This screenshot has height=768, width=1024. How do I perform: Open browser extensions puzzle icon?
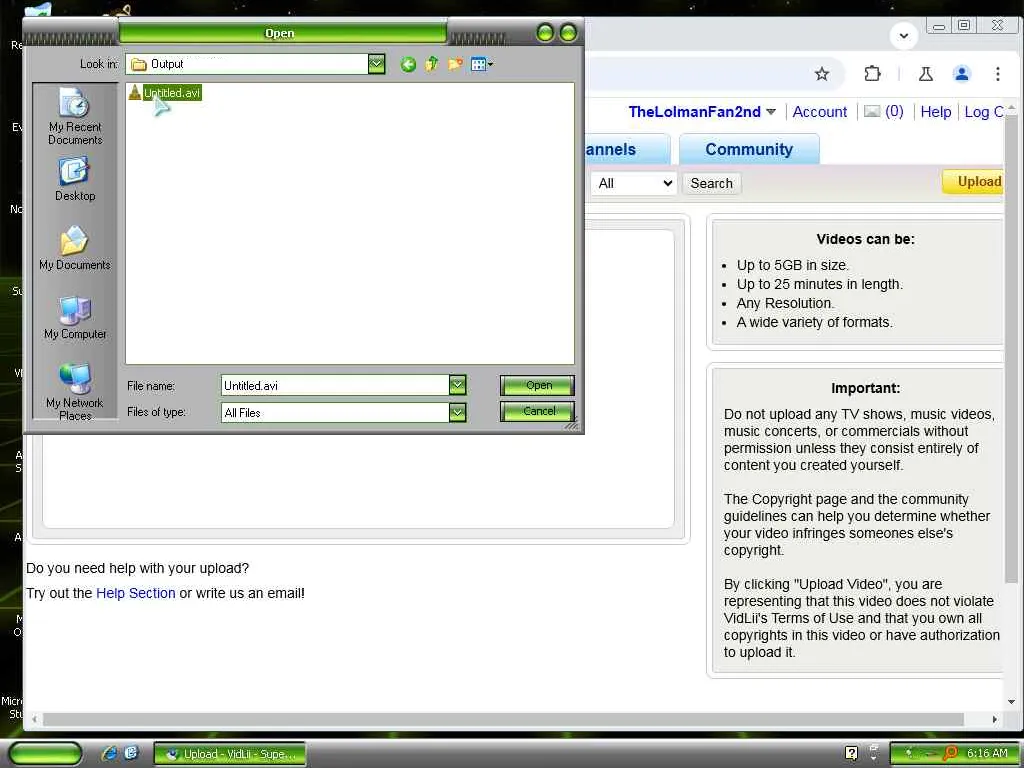point(872,74)
